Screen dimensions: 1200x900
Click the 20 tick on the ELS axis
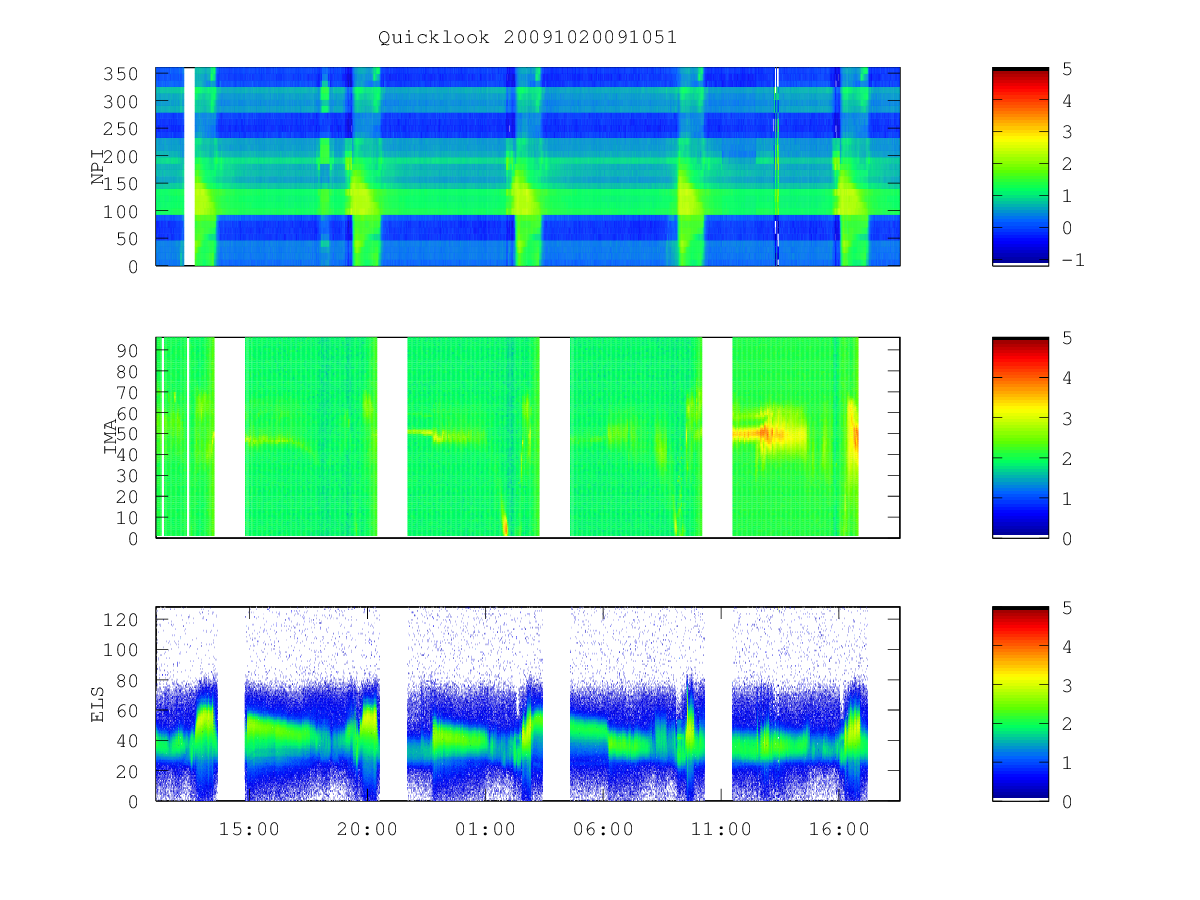tap(127, 772)
